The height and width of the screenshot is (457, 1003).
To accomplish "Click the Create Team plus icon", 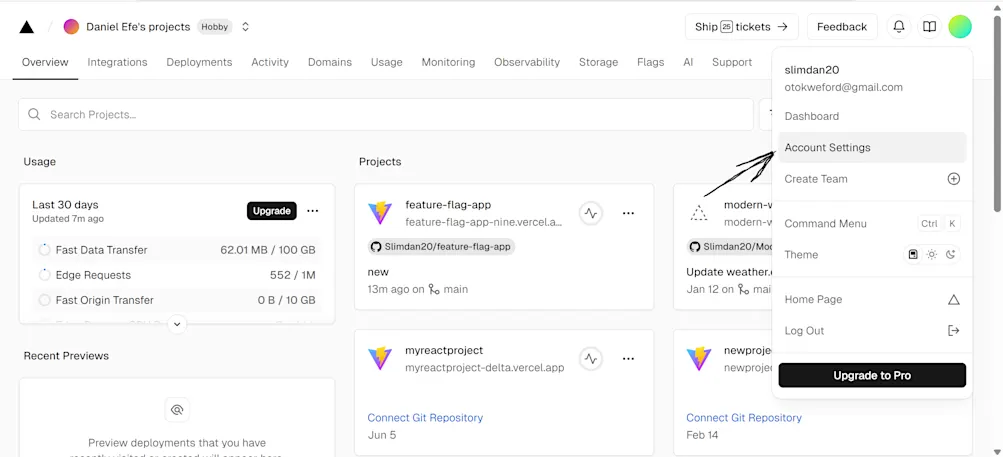I will 954,179.
